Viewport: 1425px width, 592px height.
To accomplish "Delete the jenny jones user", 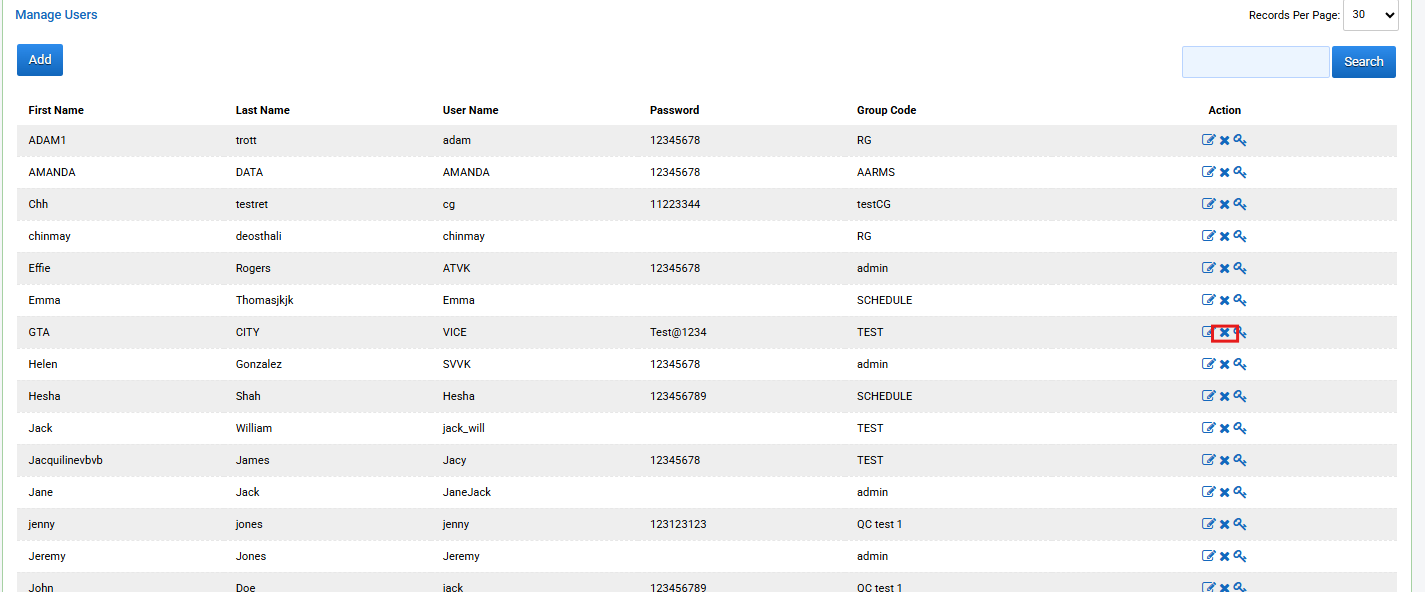I will pyautogui.click(x=1224, y=525).
